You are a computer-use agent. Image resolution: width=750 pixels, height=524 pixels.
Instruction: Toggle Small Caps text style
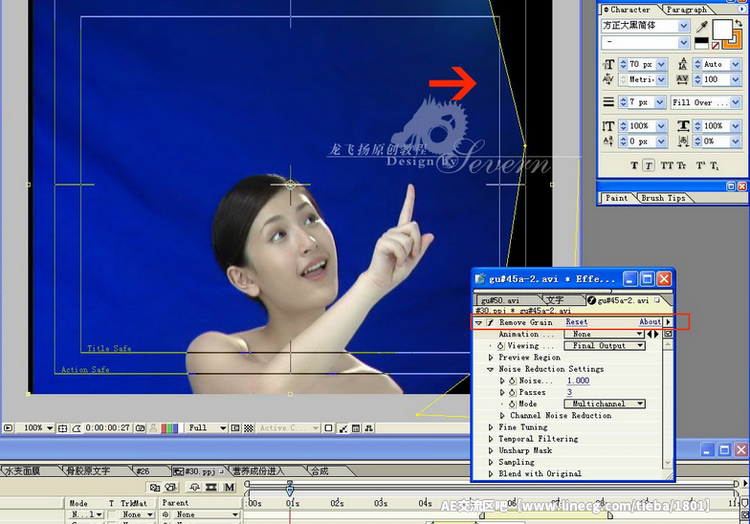point(681,165)
